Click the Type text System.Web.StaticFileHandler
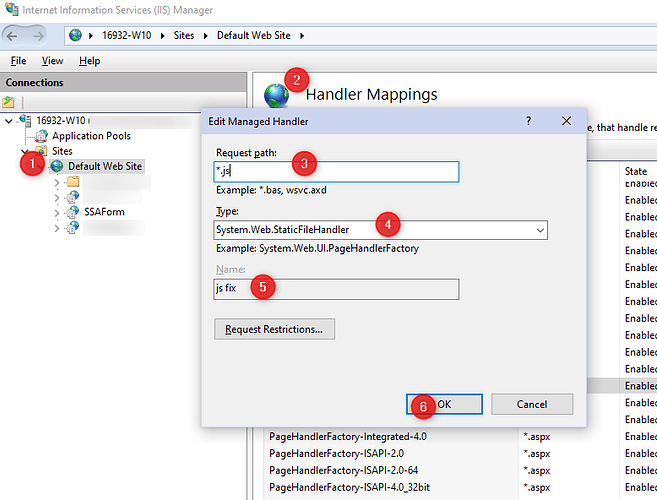 click(282, 230)
